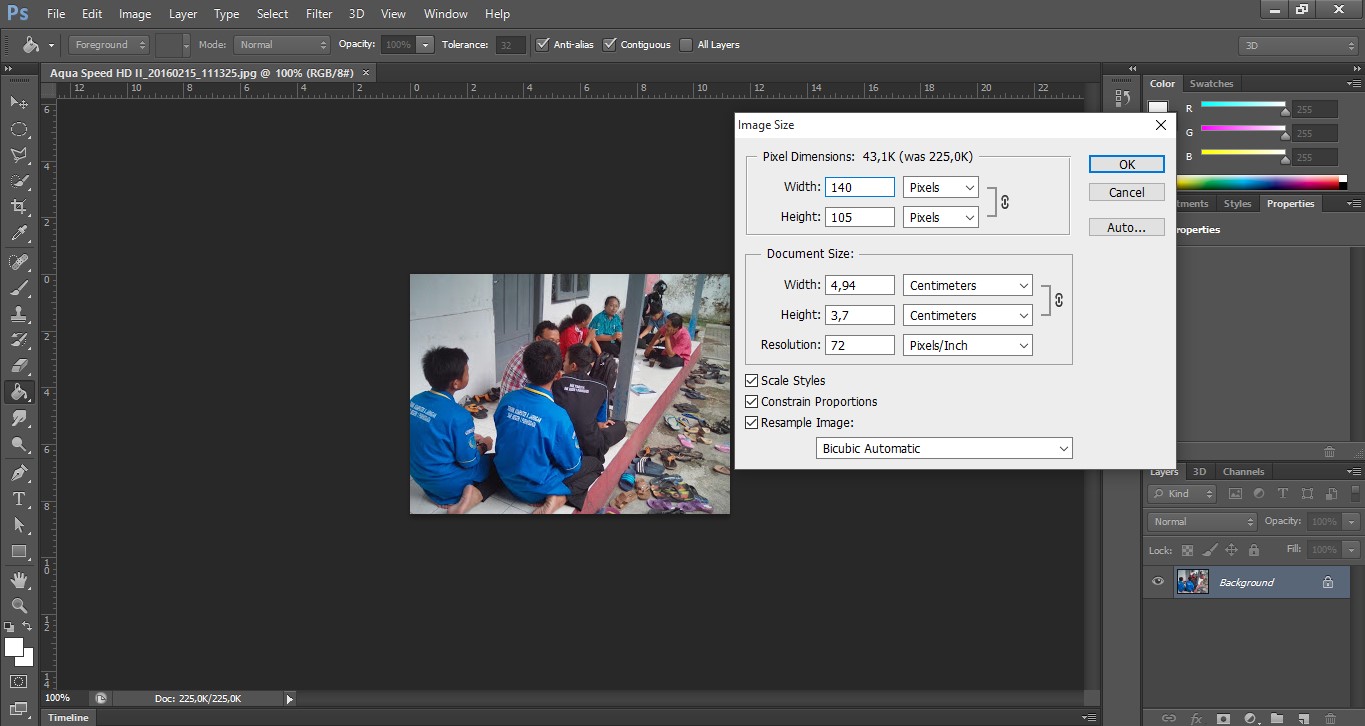Viewport: 1365px width, 726px height.
Task: Open the Window menu
Action: 445,14
